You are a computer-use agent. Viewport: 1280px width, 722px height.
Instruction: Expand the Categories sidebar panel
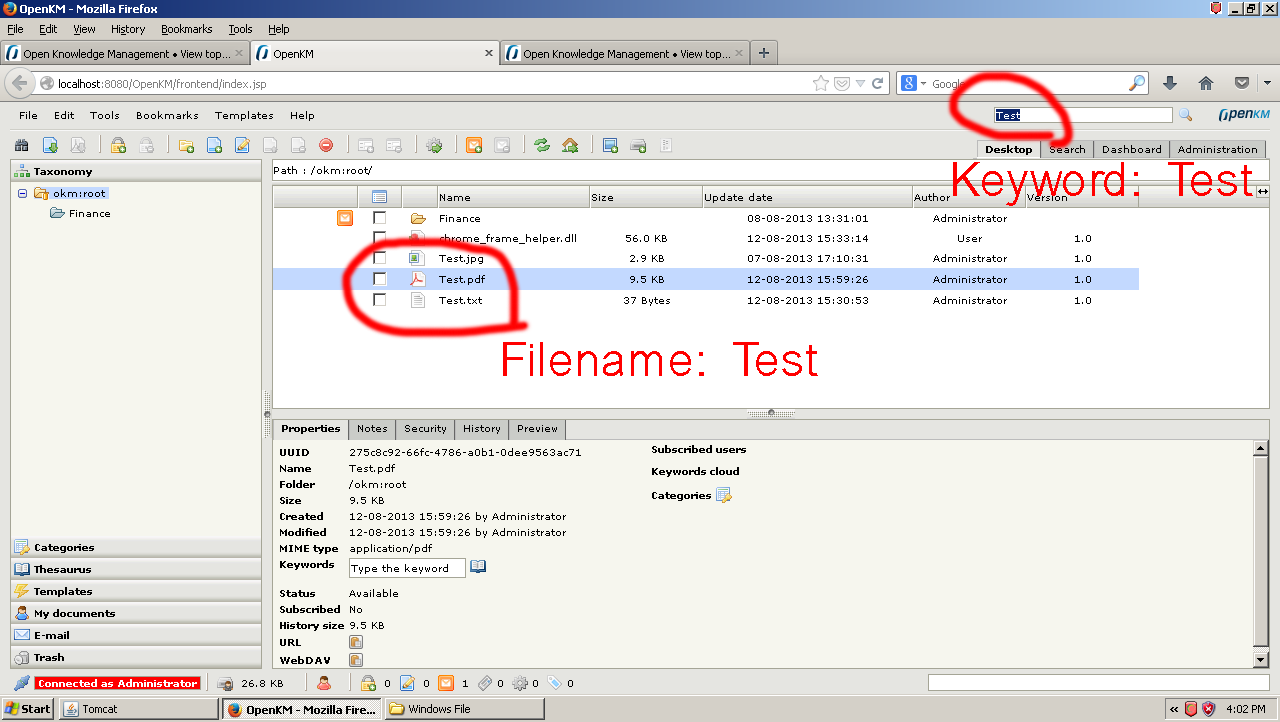(x=64, y=547)
